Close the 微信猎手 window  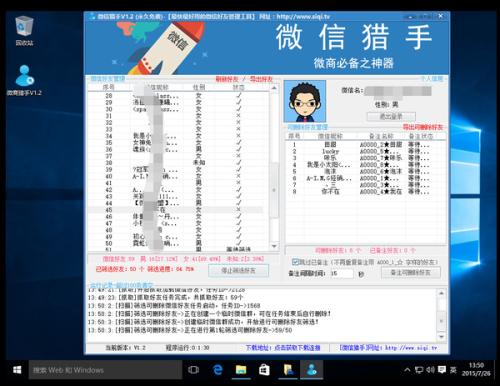441,16
